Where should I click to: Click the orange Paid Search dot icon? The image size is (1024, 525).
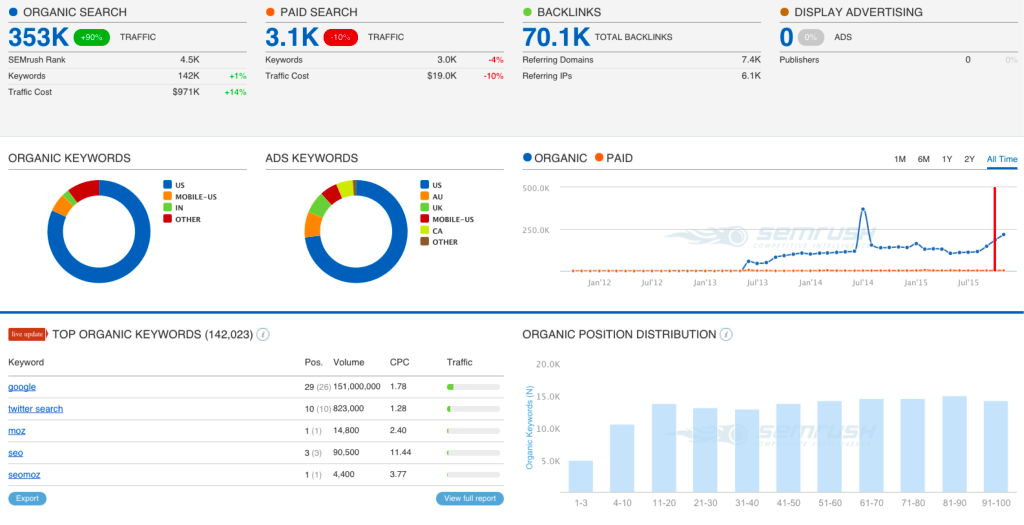[270, 12]
